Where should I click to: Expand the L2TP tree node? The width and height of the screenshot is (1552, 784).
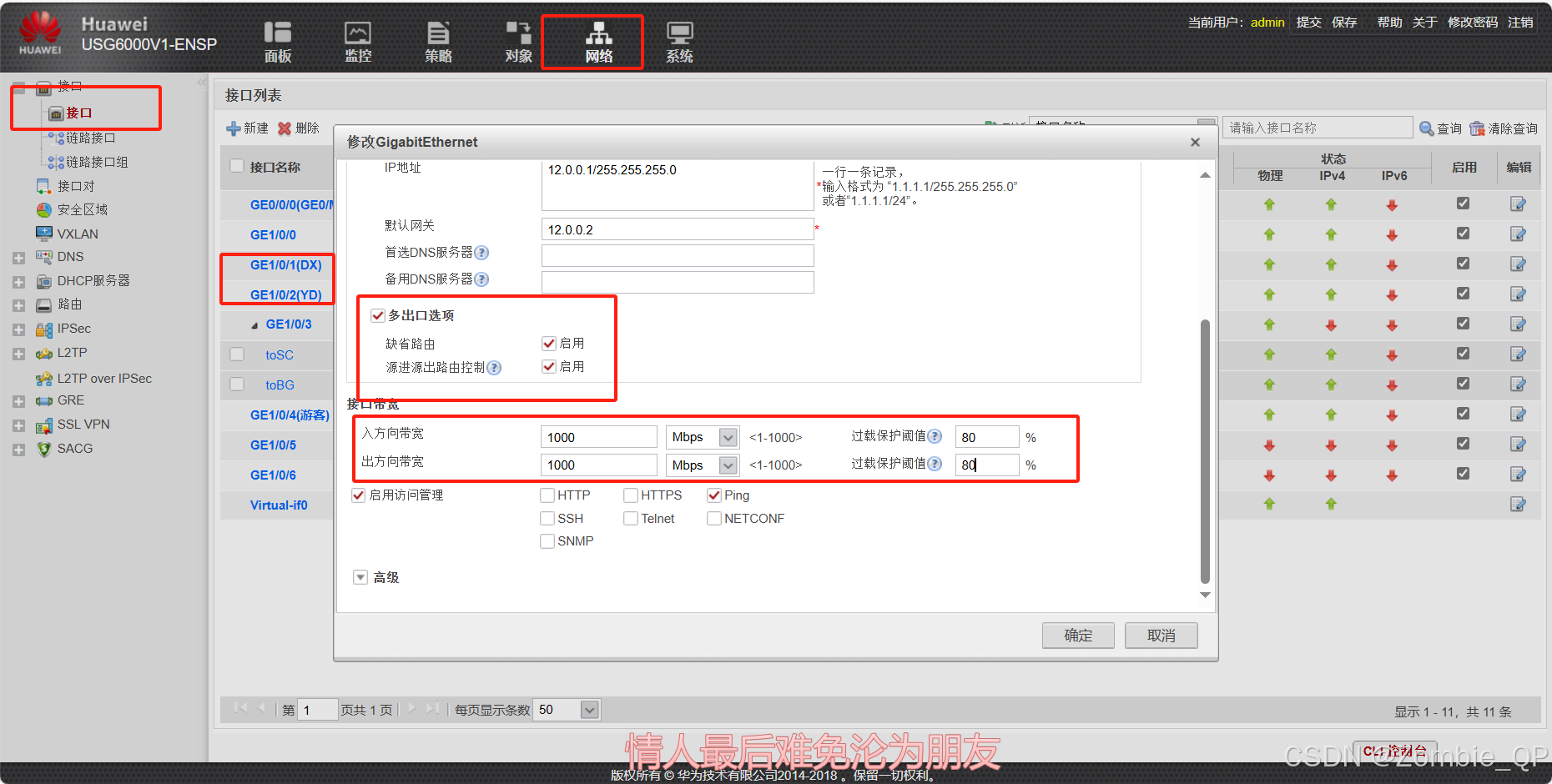[18, 354]
